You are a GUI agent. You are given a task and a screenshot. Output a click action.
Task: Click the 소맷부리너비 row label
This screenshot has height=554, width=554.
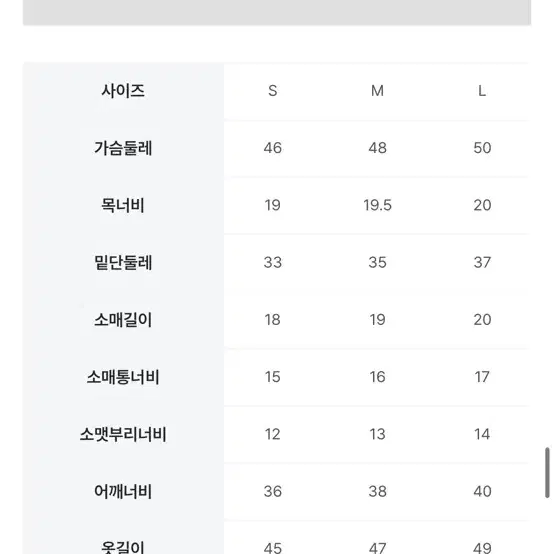pos(123,434)
